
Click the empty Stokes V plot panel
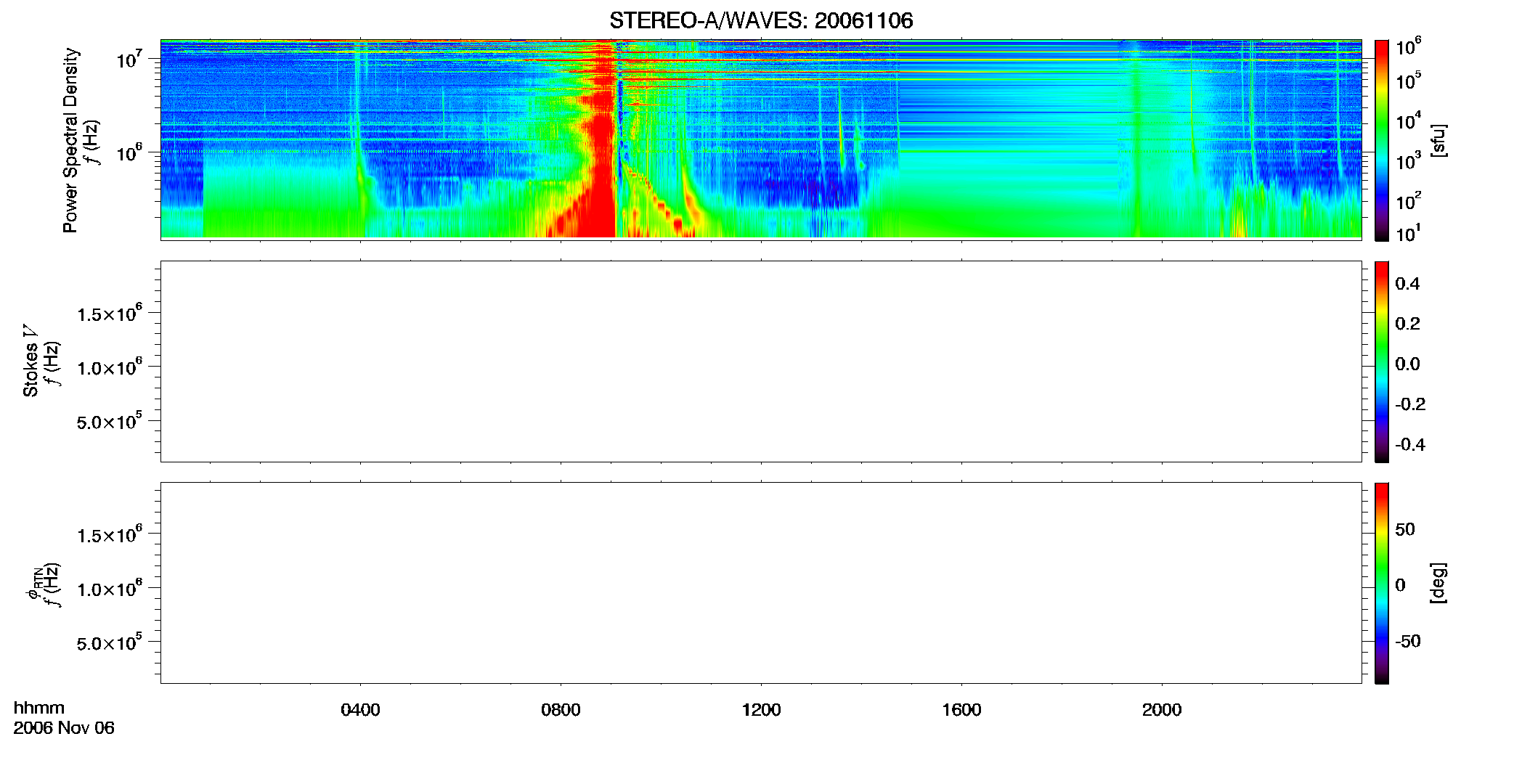click(x=761, y=362)
